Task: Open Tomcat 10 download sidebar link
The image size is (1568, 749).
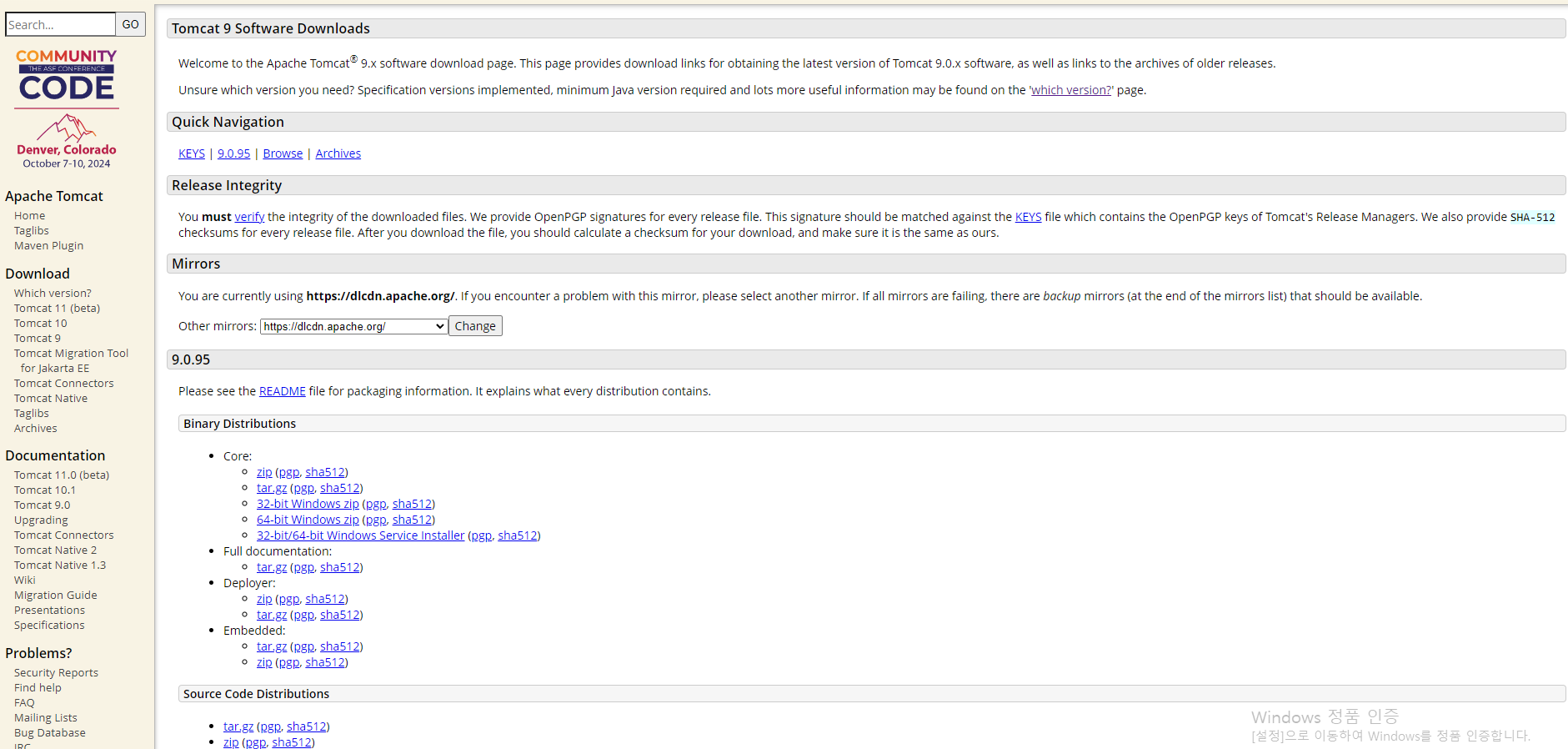Action: point(41,323)
